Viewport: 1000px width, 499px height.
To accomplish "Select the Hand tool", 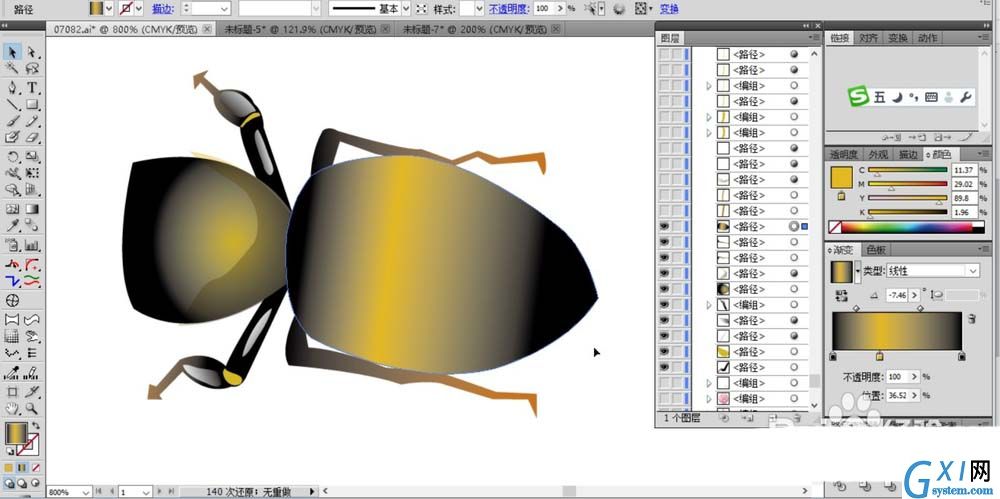I will (11, 408).
